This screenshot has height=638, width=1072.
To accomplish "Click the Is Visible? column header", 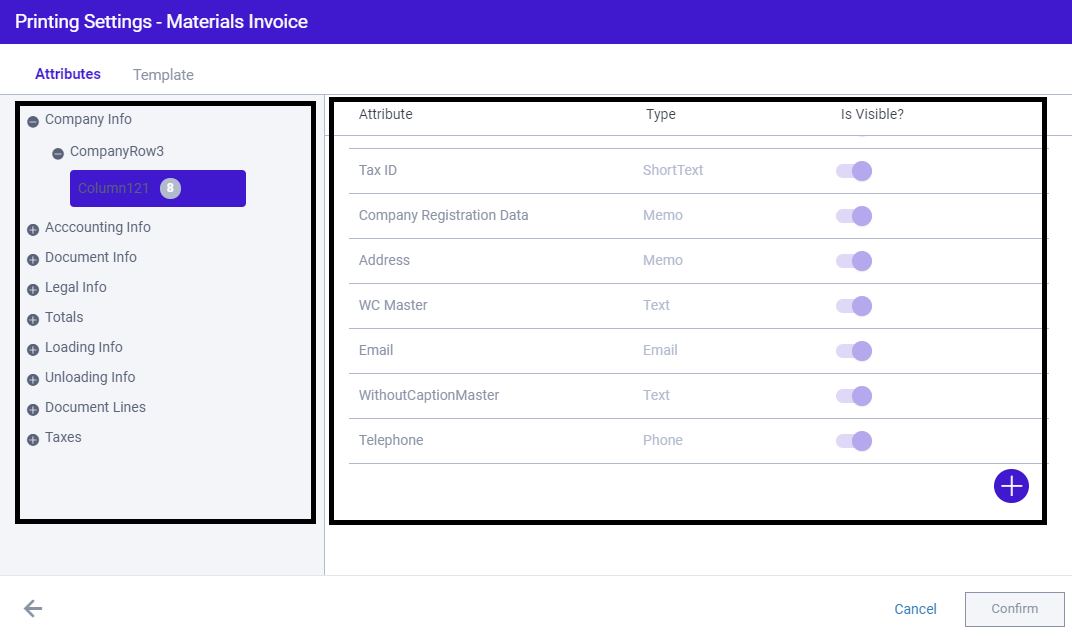I will tap(872, 114).
